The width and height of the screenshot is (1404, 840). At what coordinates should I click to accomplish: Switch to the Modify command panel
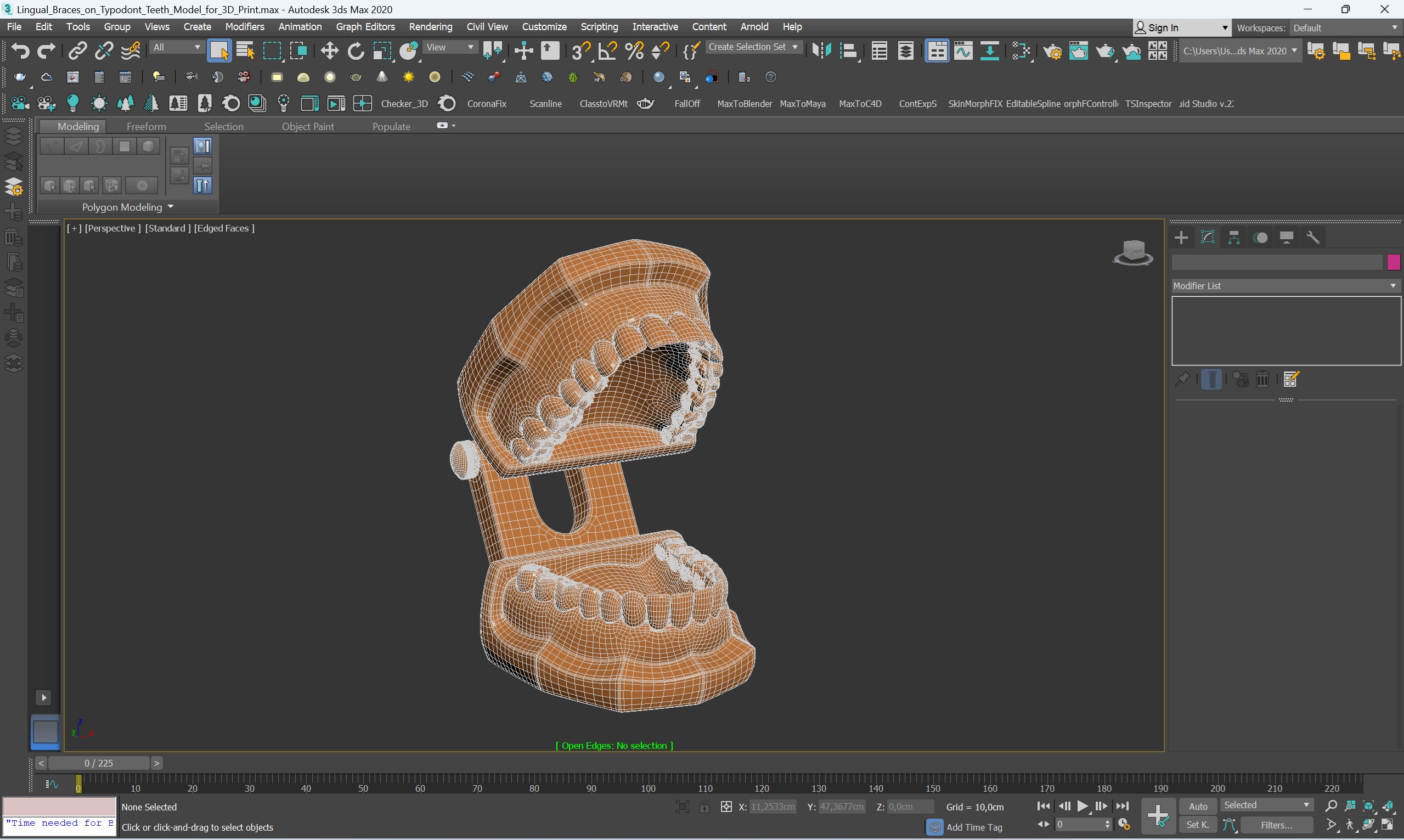1208,238
